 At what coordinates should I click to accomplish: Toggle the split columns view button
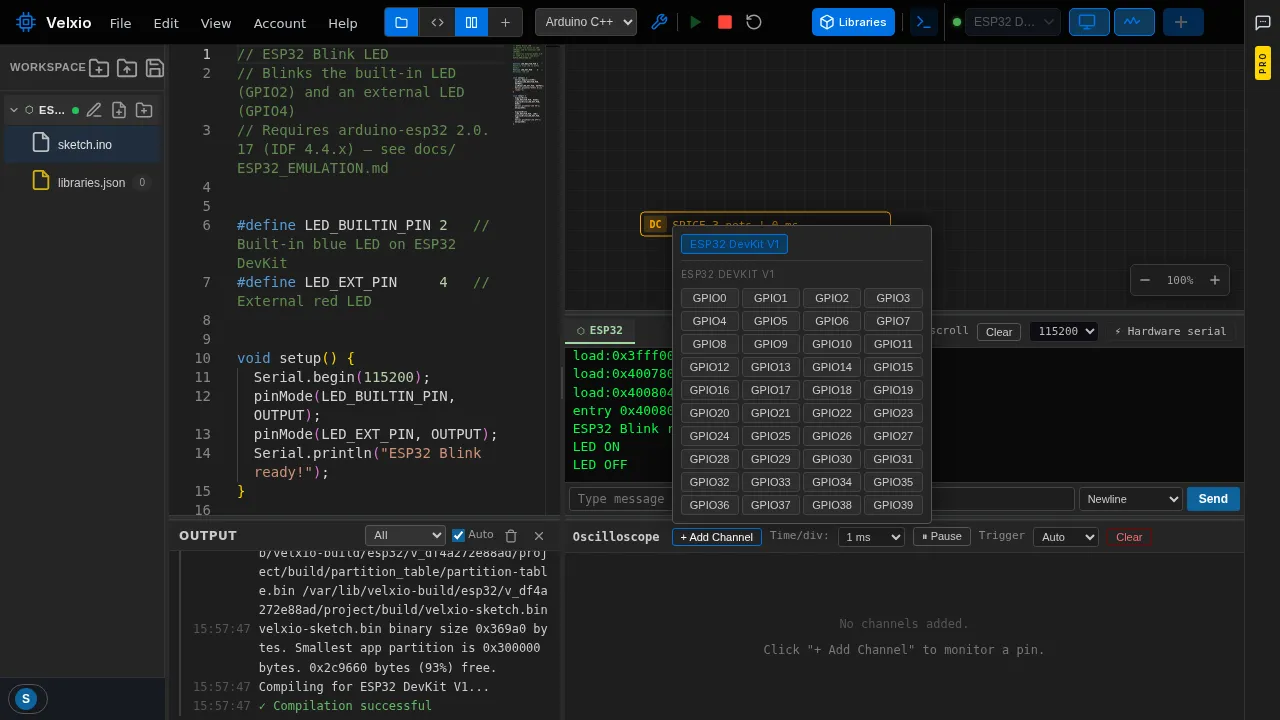[472, 22]
